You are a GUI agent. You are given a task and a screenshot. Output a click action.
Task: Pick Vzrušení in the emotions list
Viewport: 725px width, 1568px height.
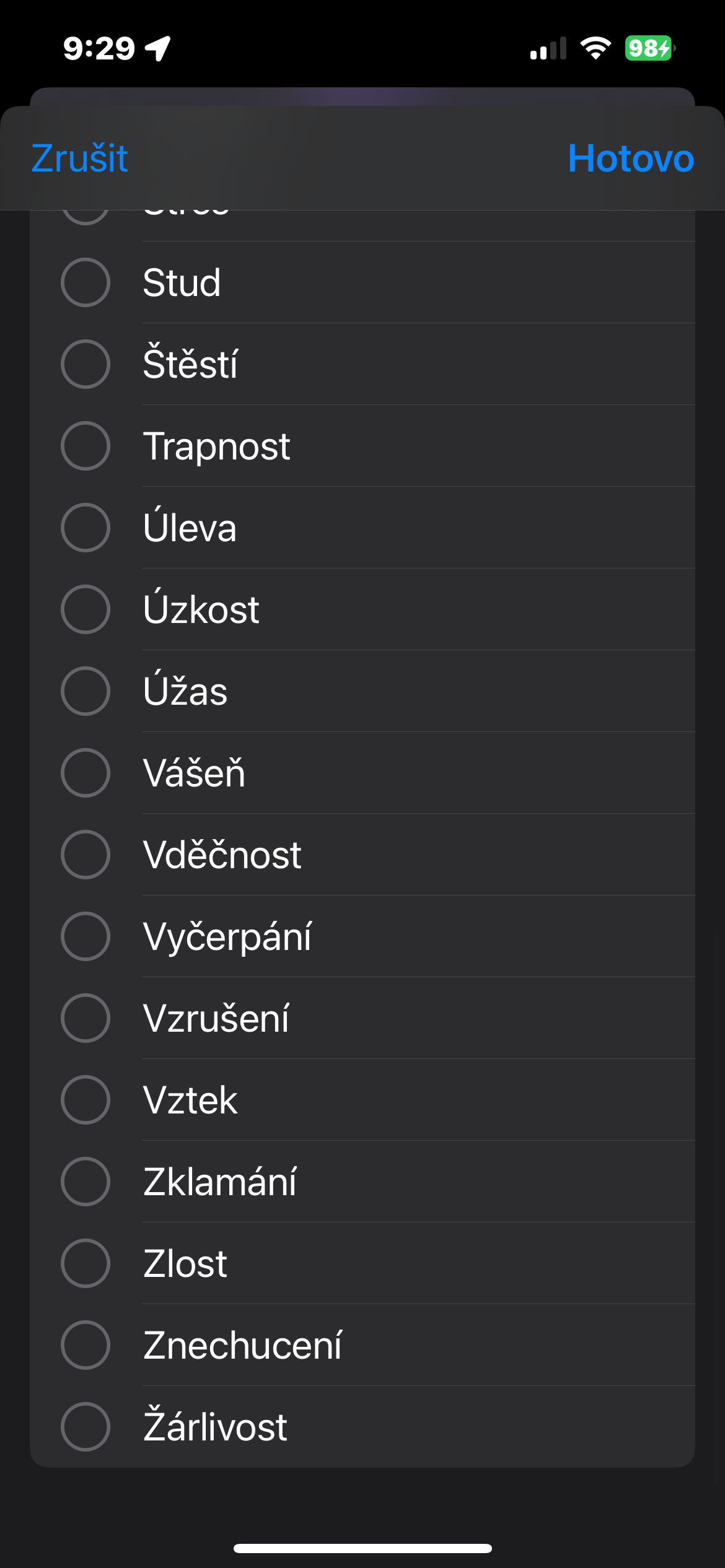86,1018
